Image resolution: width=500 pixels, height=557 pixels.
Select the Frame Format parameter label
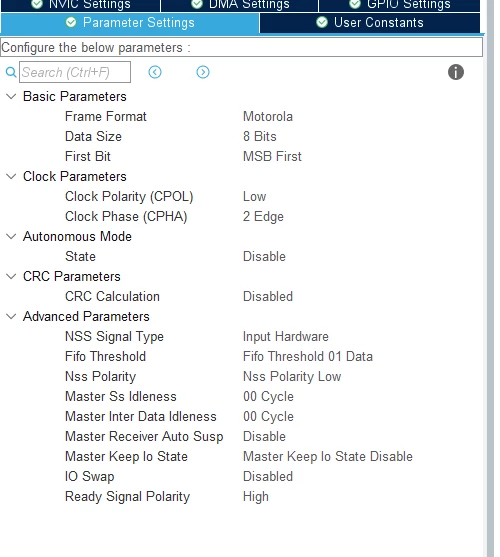pyautogui.click(x=106, y=117)
